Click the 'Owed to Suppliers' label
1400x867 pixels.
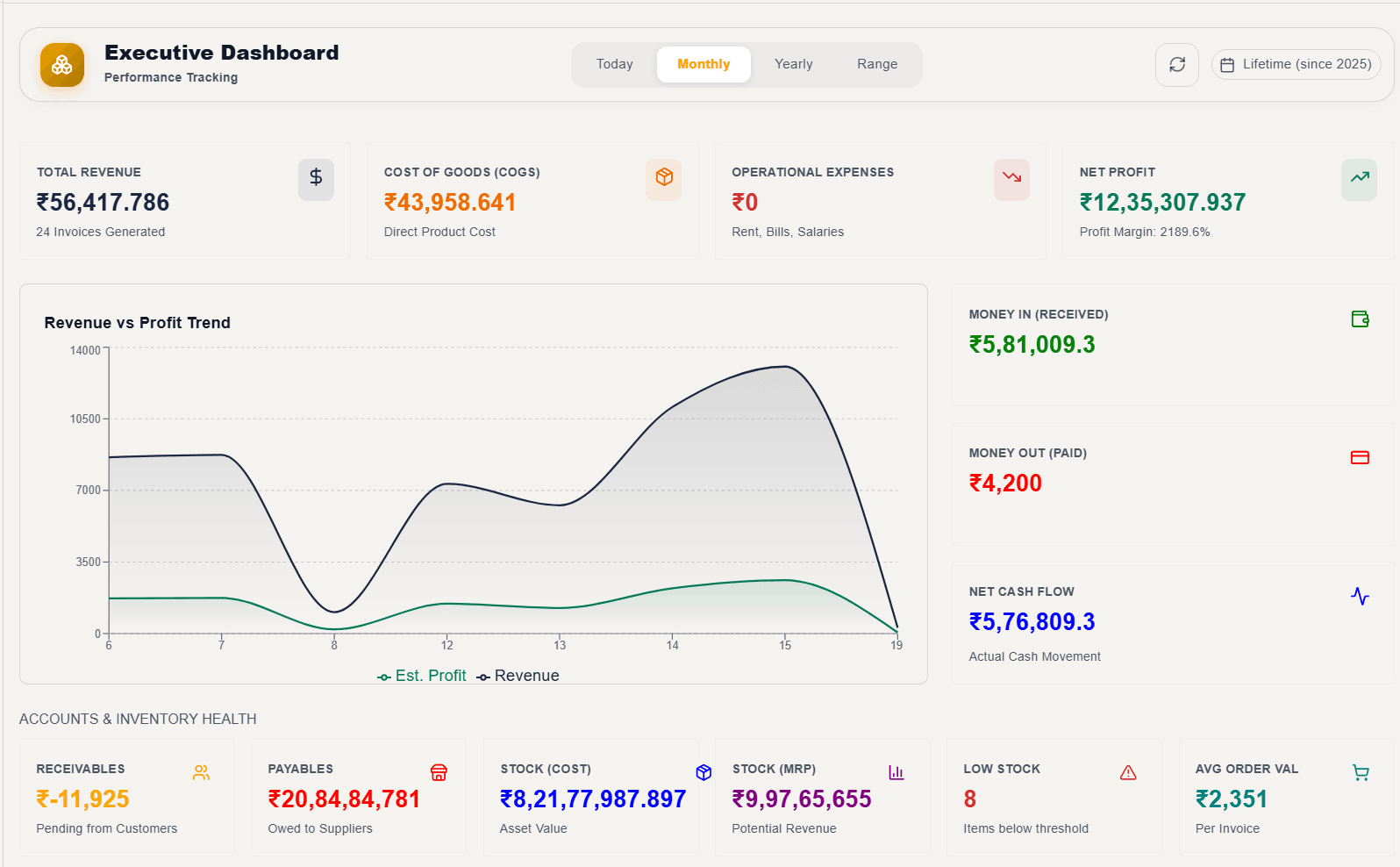[x=320, y=829]
